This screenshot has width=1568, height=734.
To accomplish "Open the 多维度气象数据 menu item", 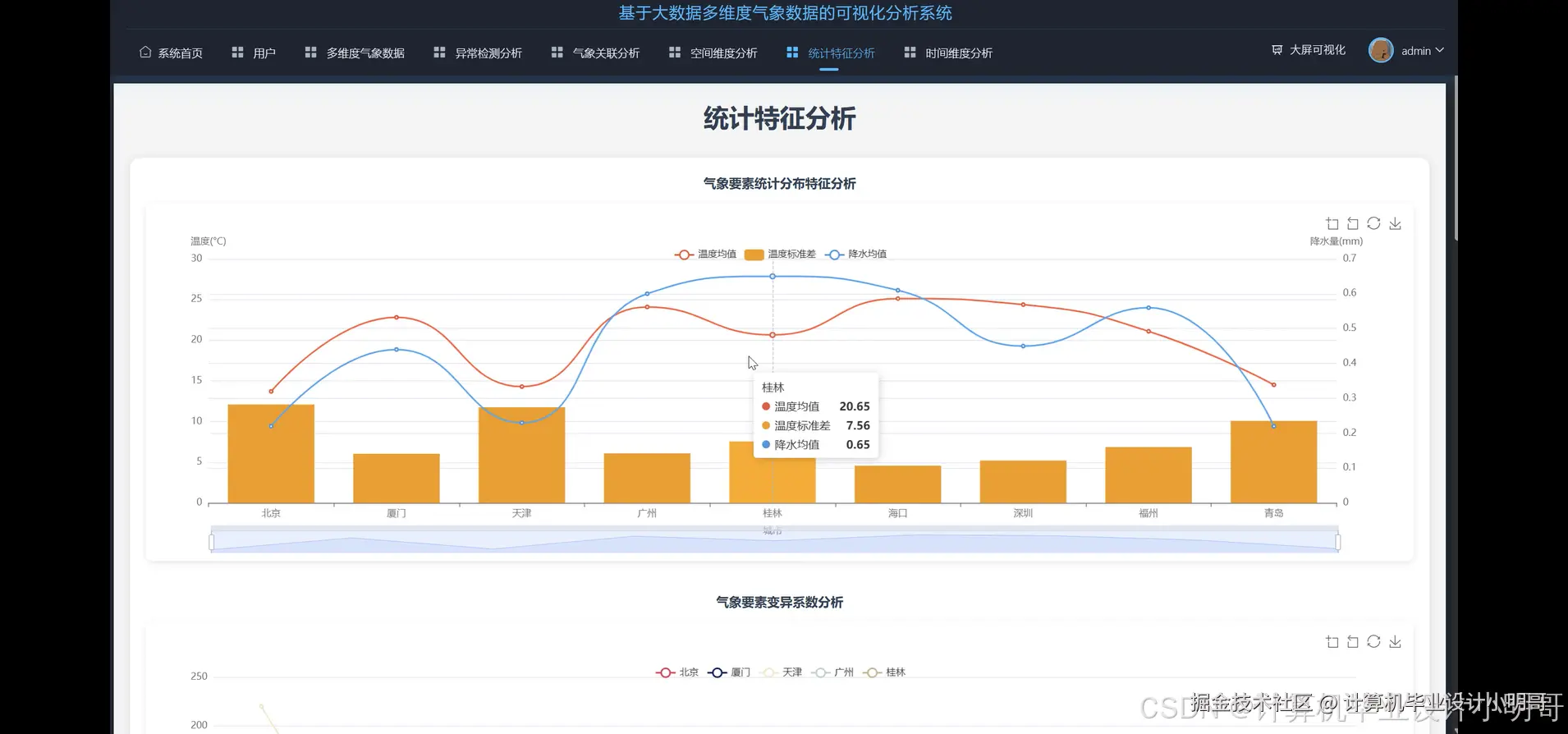I will coord(355,53).
